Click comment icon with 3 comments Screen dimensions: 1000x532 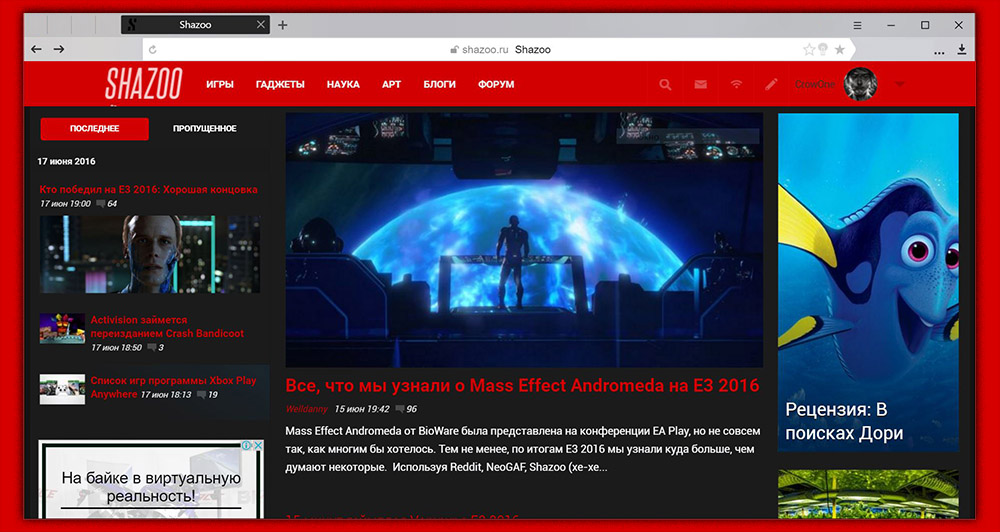152,348
